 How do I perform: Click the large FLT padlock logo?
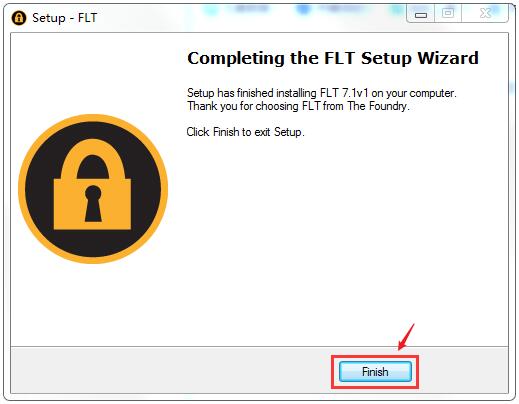93,189
